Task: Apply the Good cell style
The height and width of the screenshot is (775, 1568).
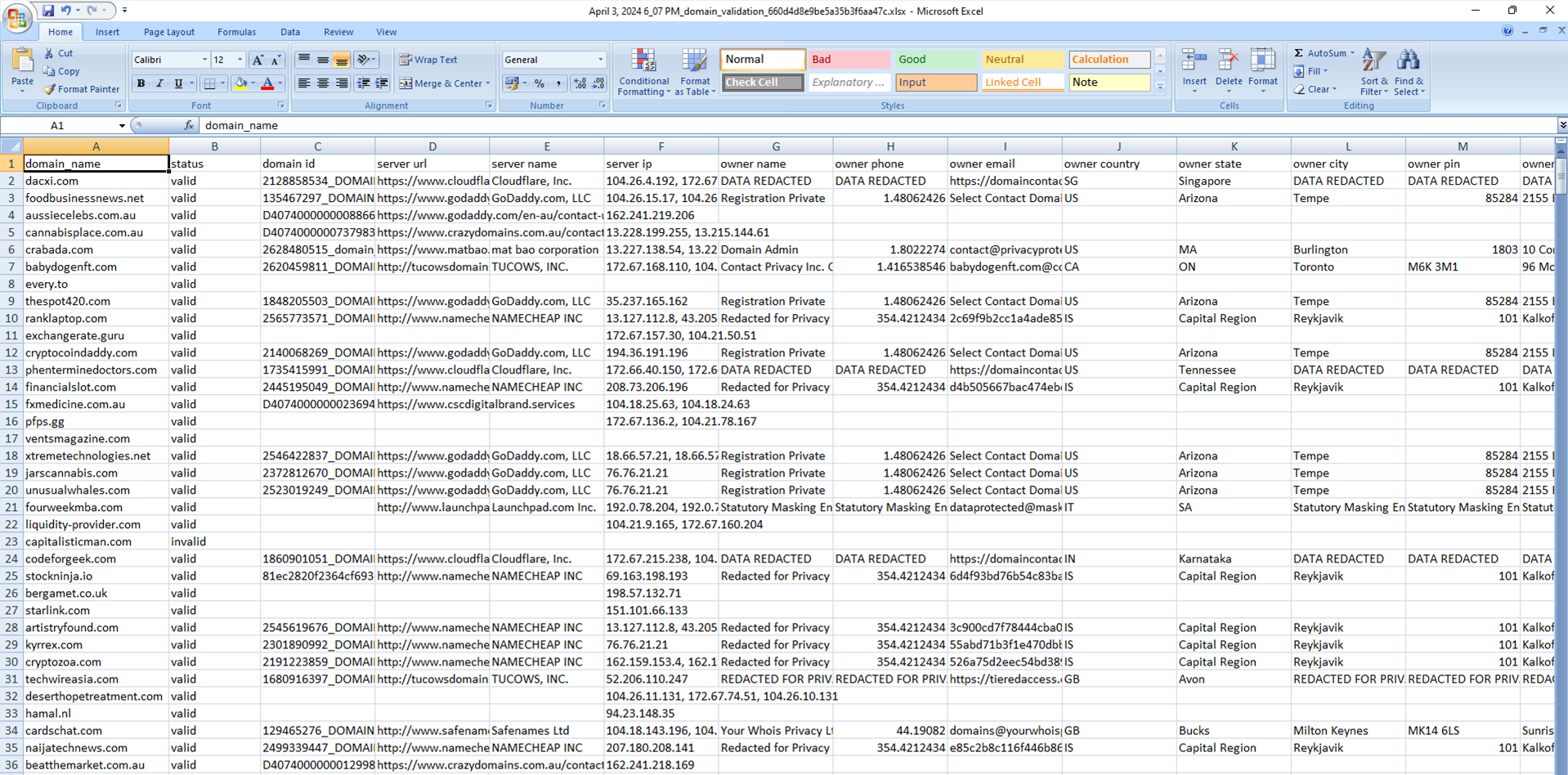Action: 936,59
